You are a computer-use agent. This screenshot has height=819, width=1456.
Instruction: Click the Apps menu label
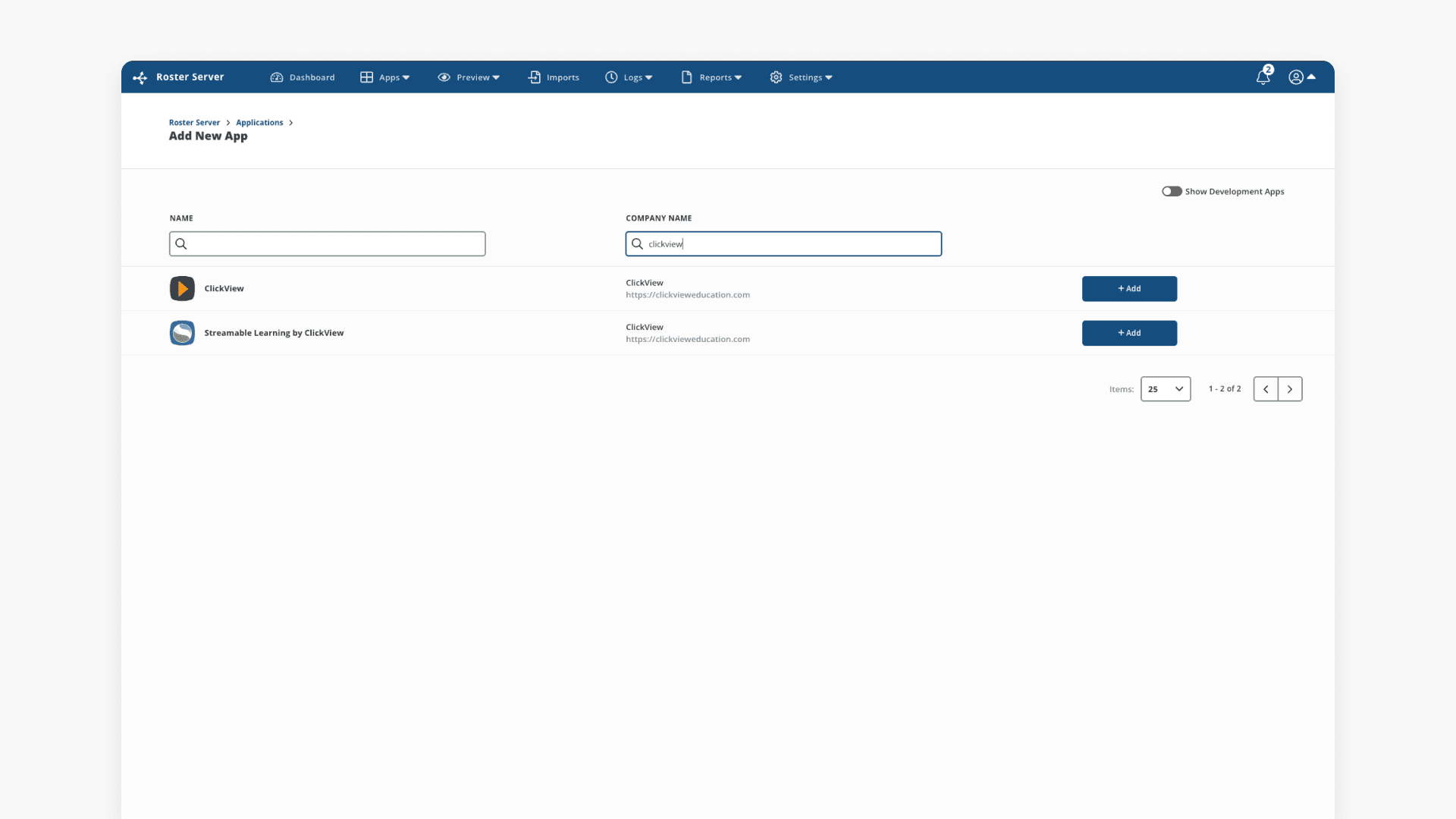coord(389,77)
